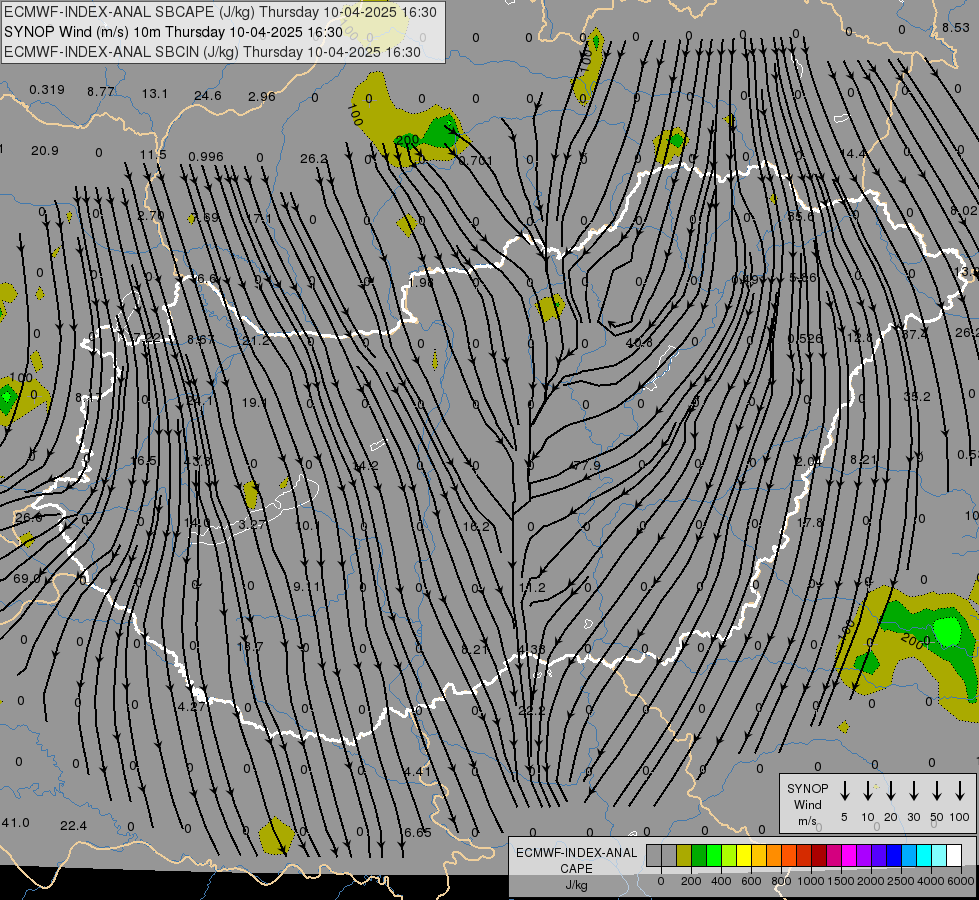Click the map value 17.8

click(x=810, y=522)
